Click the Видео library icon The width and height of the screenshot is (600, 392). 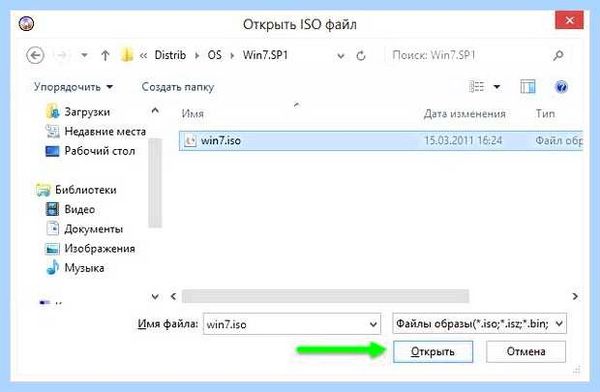(52, 209)
